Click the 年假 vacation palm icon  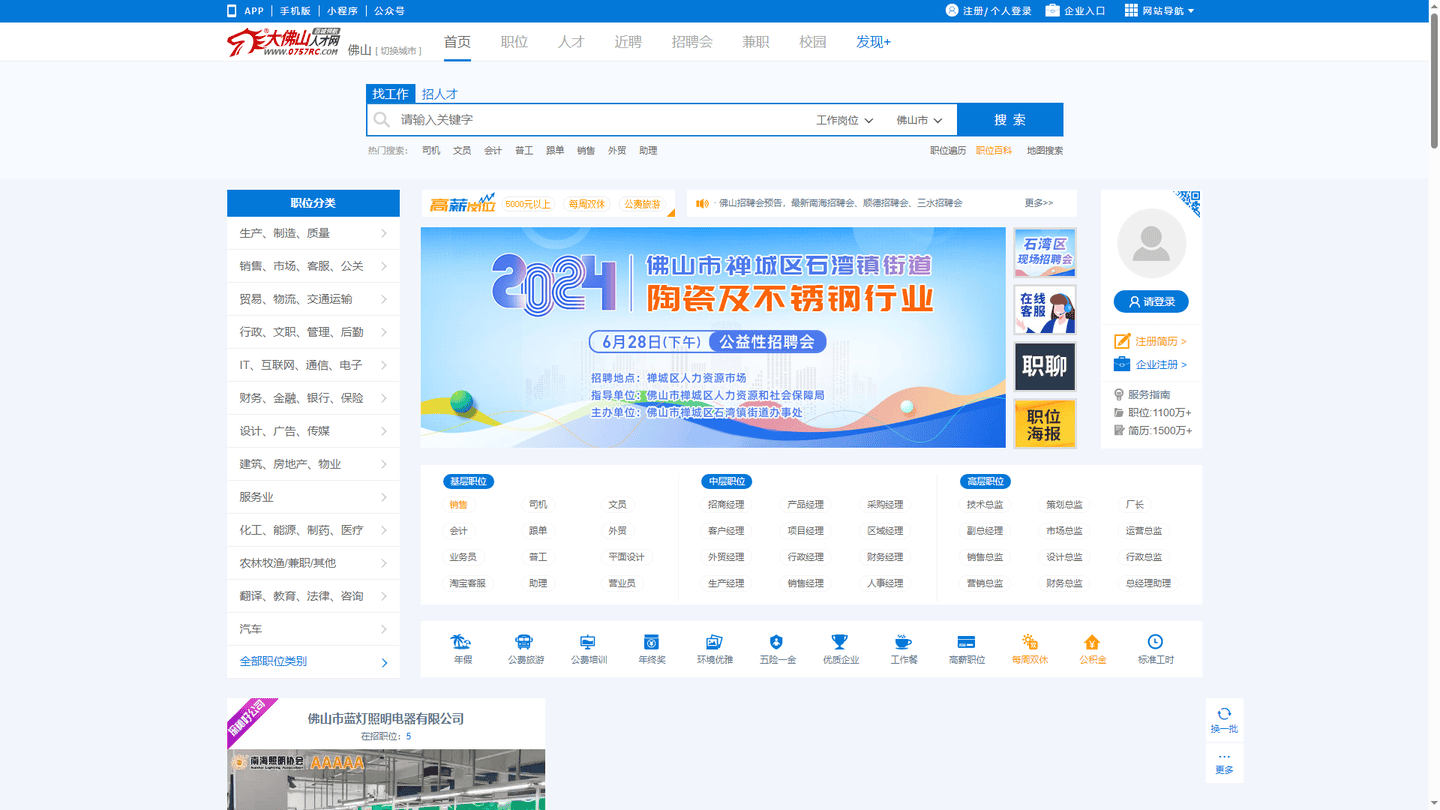pyautogui.click(x=461, y=642)
